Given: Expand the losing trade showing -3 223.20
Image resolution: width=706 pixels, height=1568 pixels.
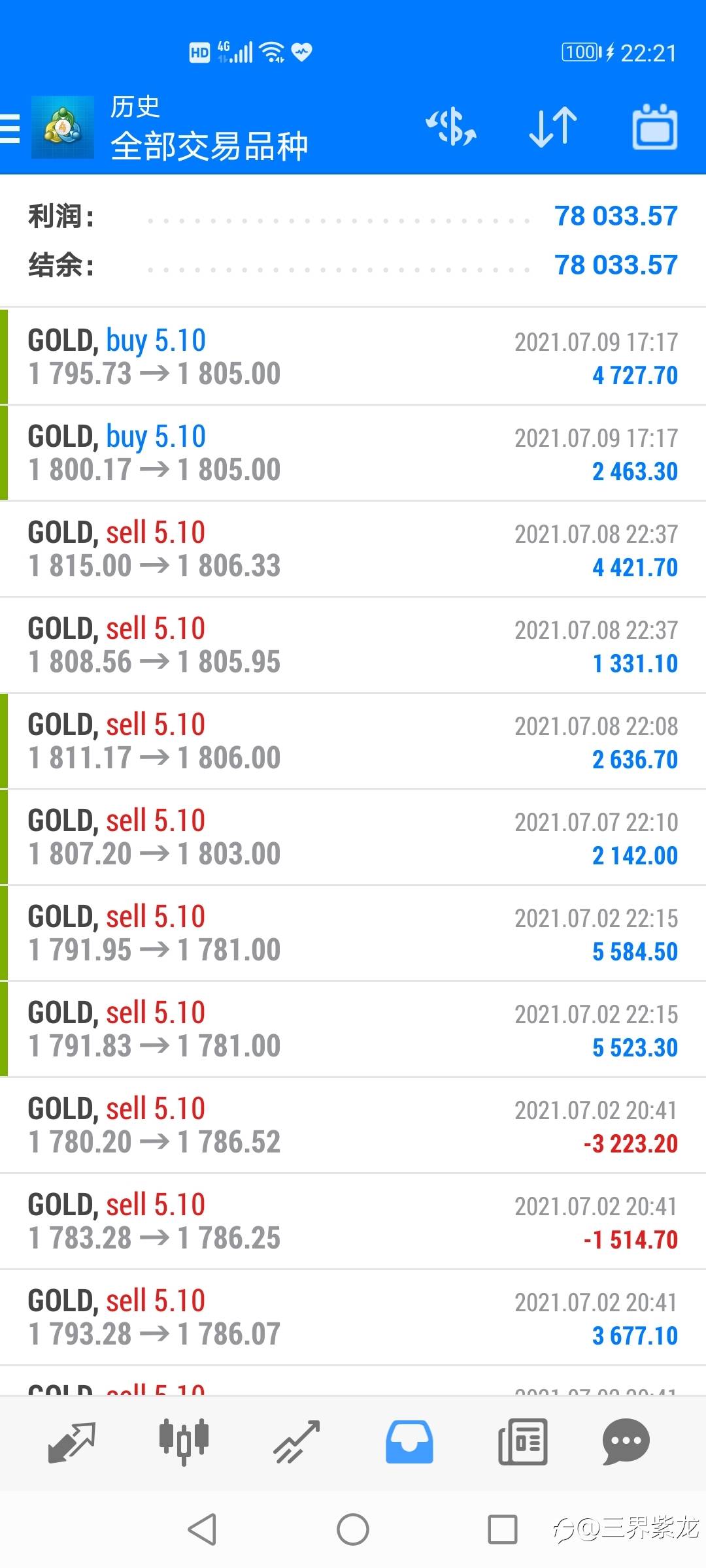Looking at the screenshot, I should 353,1125.
